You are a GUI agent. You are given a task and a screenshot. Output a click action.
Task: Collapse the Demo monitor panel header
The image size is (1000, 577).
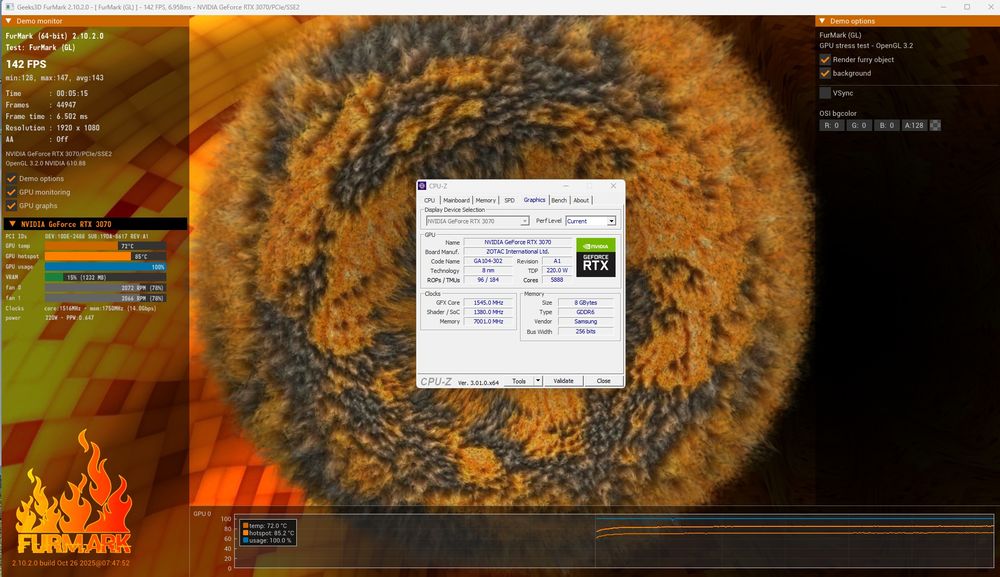[x=95, y=21]
